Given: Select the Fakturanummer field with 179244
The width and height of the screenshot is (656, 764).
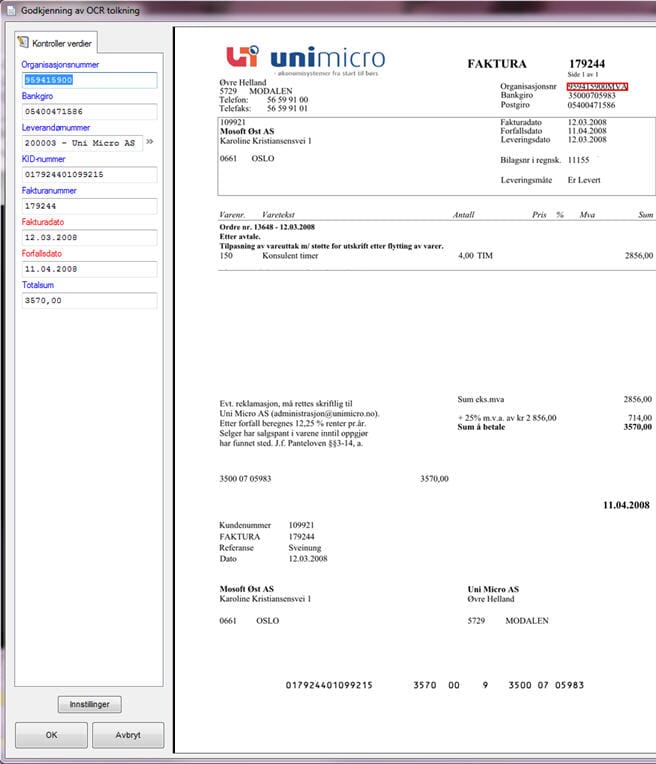Looking at the screenshot, I should [88, 206].
